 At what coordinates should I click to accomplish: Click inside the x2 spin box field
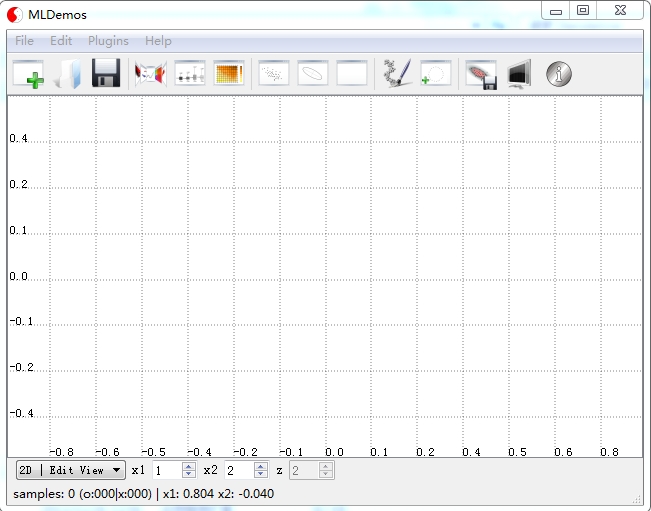point(240,470)
